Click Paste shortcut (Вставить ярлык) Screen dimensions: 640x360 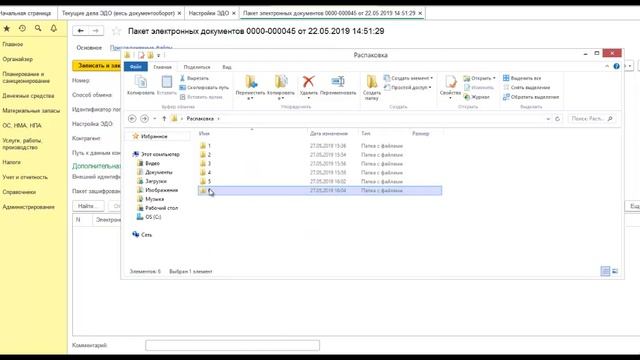pyautogui.click(x=201, y=97)
